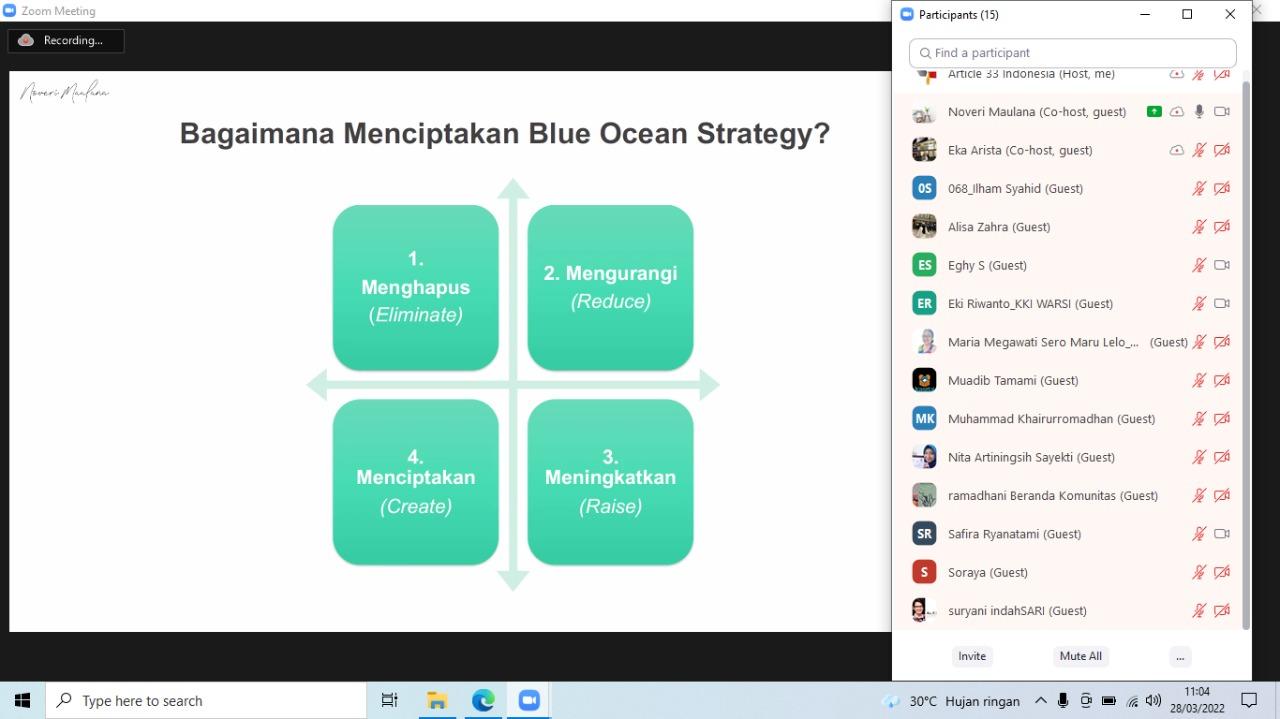This screenshot has height=719, width=1280.
Task: Select the Zoom icon on the taskbar
Action: point(529,700)
